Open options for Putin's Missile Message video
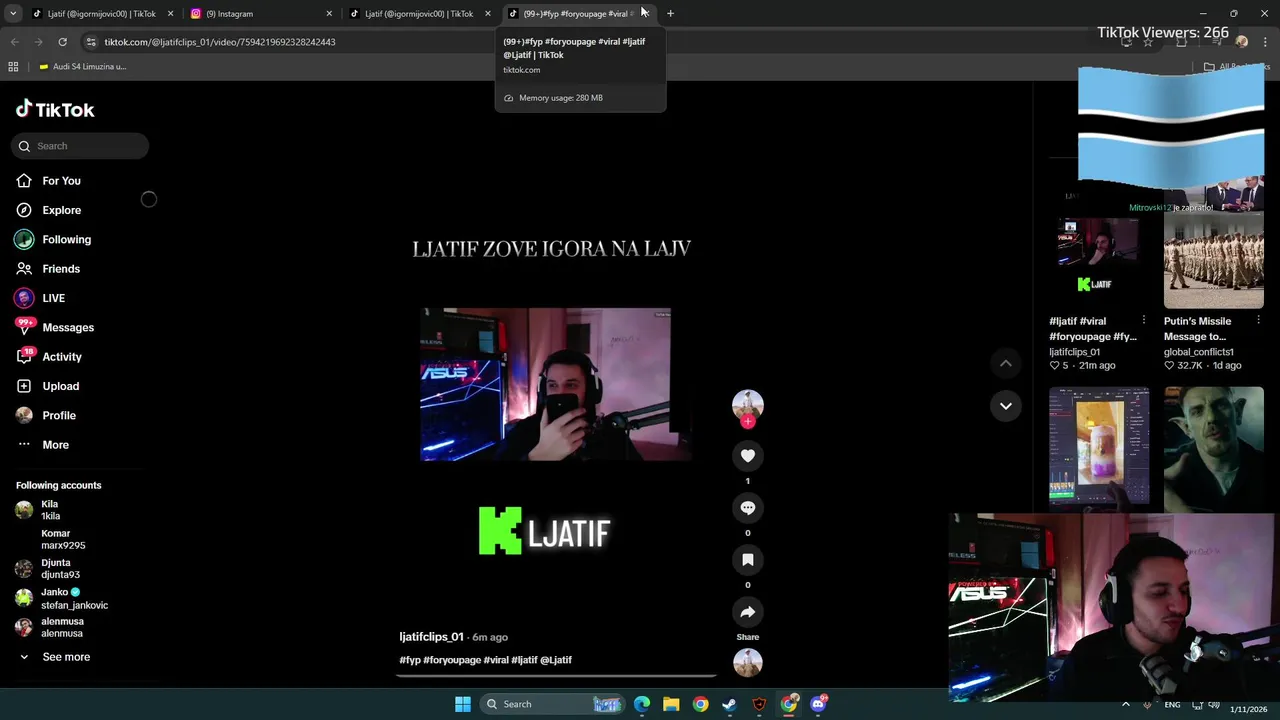 pos(1258,321)
